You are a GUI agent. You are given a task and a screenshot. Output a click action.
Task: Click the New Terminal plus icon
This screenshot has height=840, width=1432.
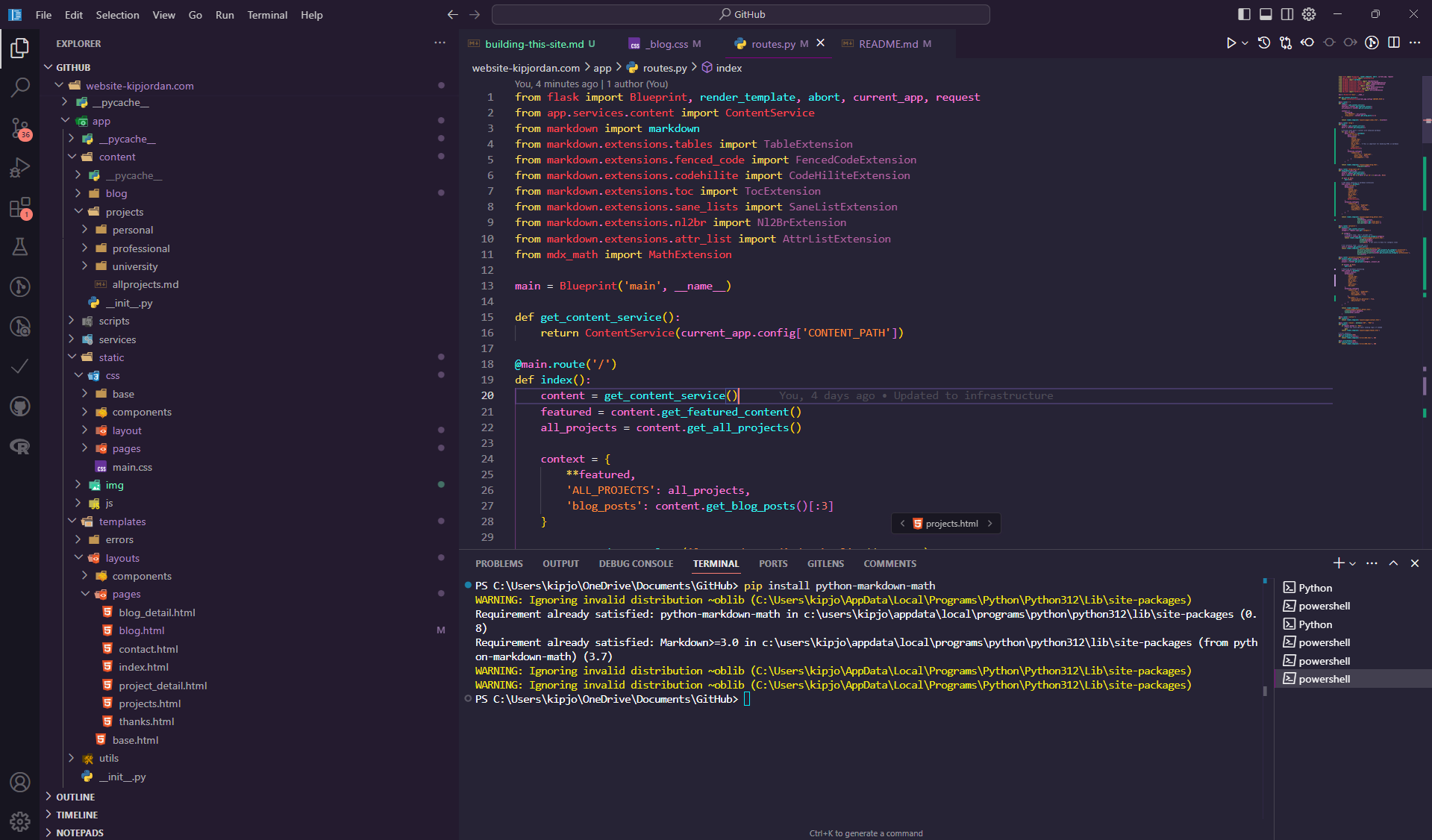(1339, 563)
